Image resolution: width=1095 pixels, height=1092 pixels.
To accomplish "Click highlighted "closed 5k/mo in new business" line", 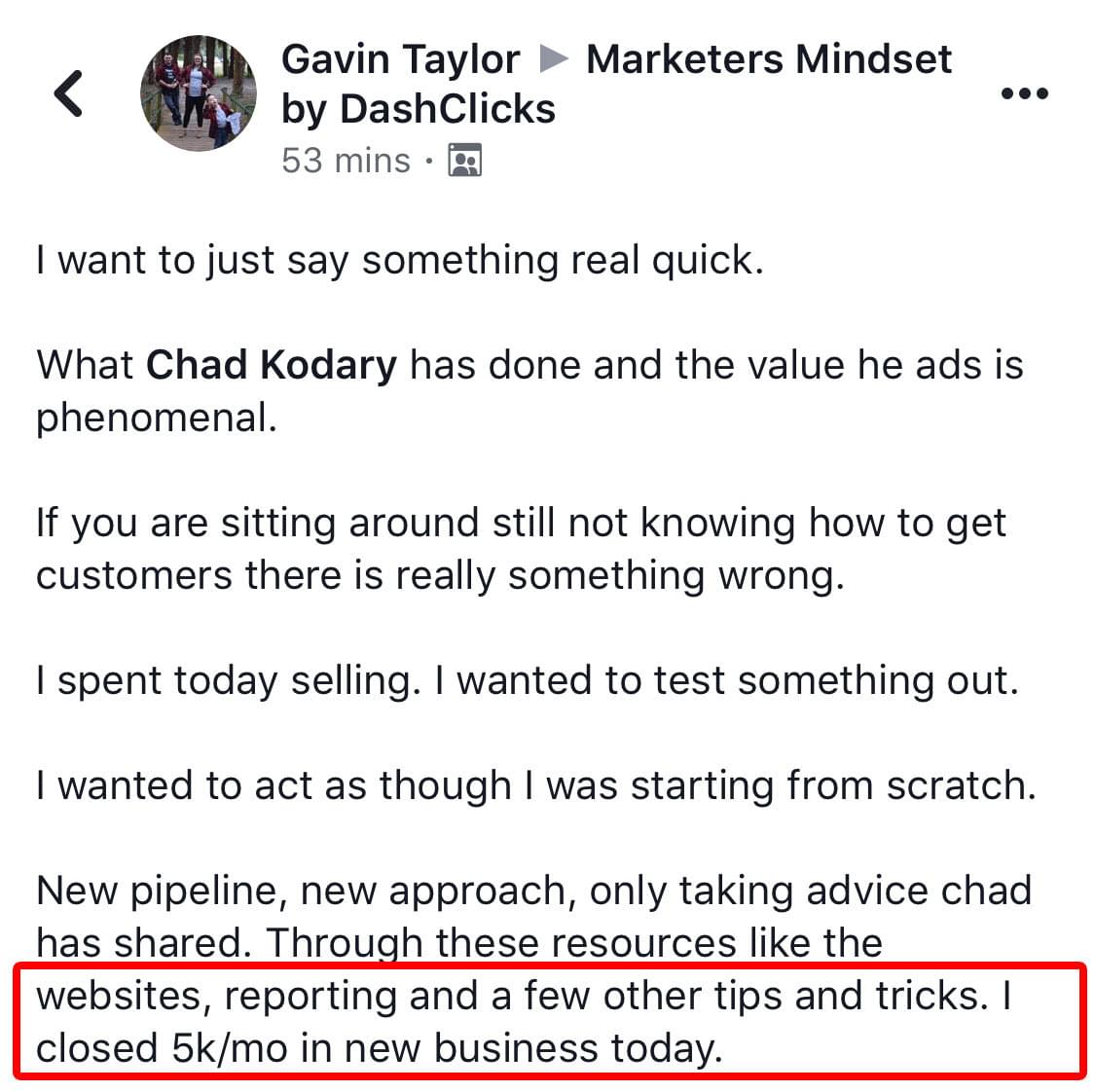I will (x=379, y=1049).
